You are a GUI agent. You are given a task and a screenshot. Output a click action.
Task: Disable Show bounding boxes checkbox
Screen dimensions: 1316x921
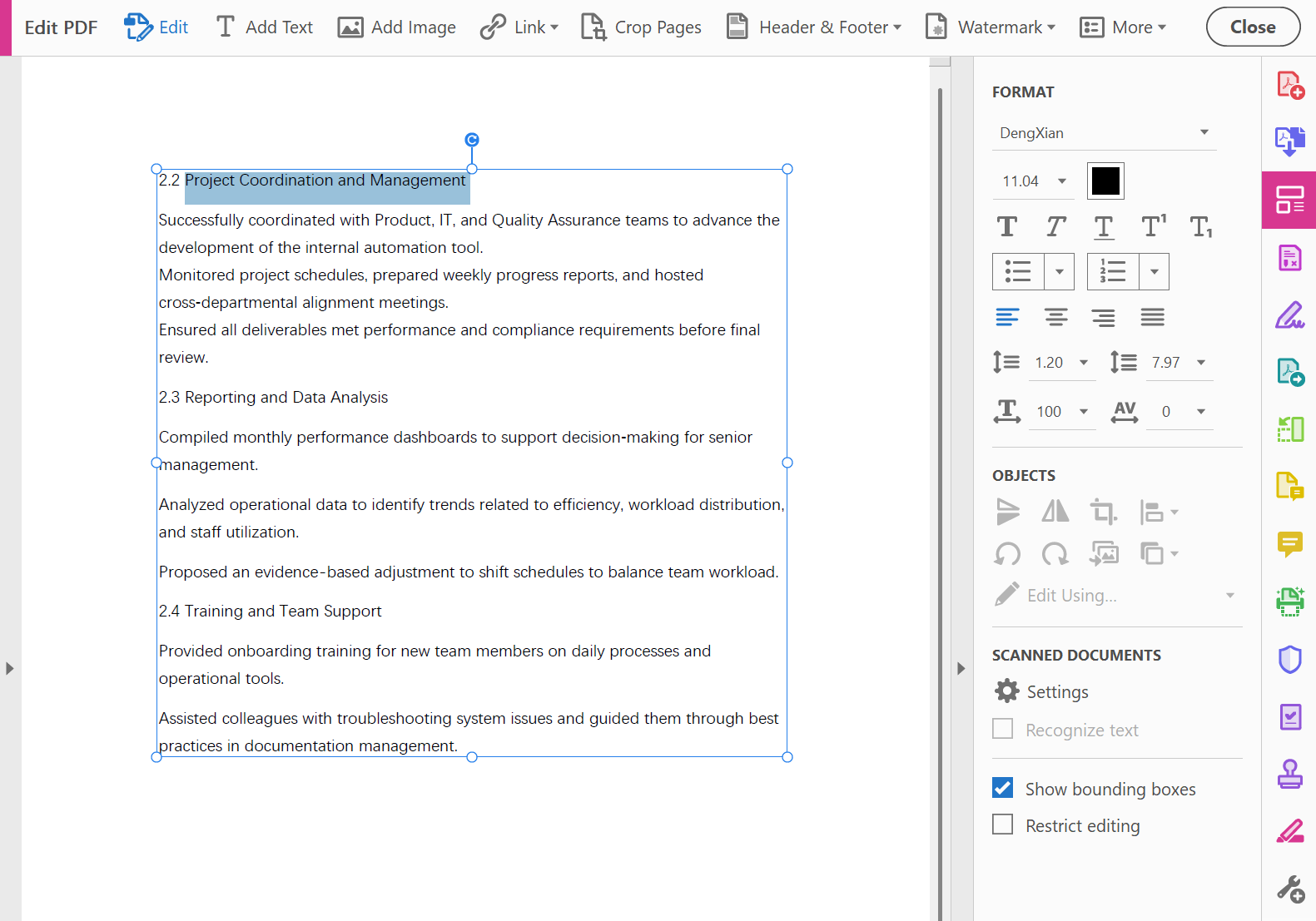(x=1003, y=788)
